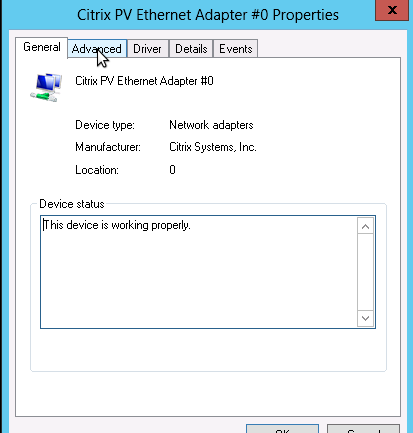Click the General tab

pos(42,47)
